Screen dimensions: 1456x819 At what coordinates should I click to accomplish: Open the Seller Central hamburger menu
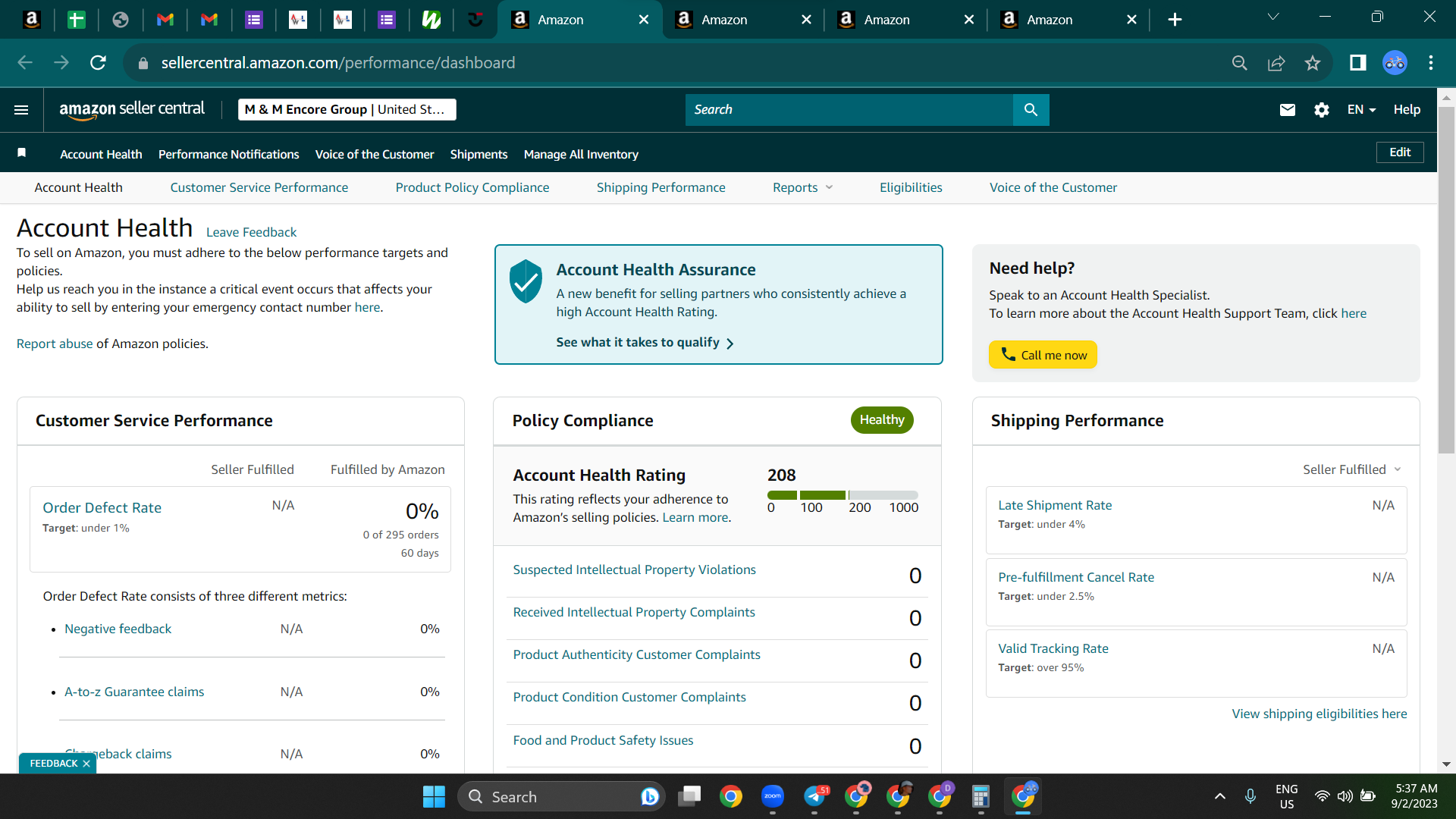21,110
